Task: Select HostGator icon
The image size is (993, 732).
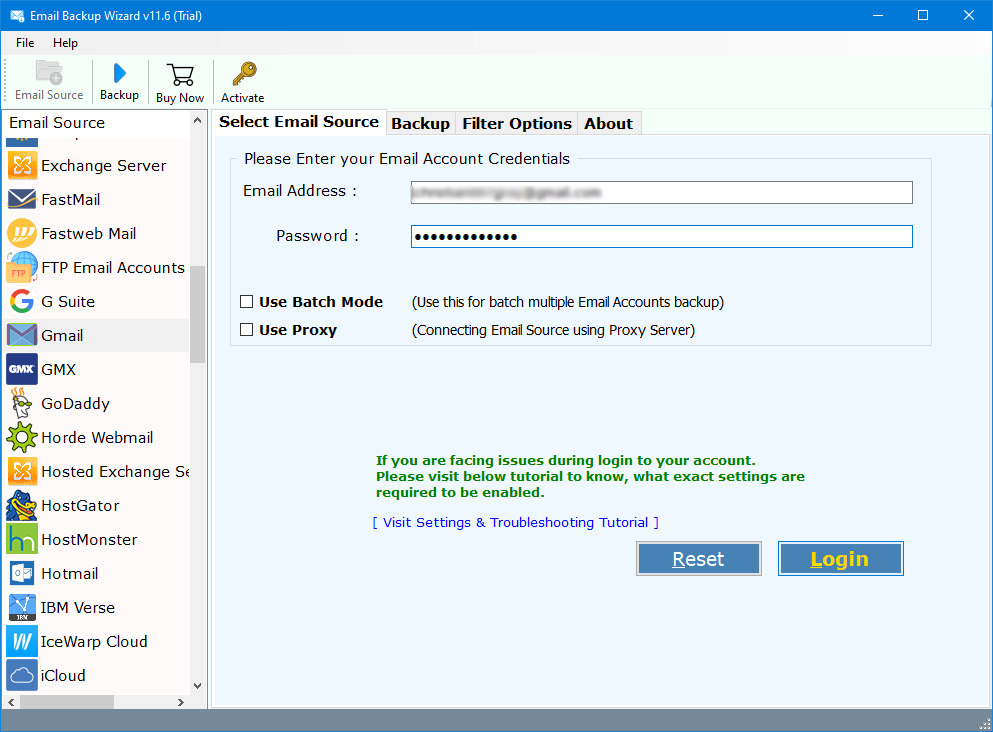Action: coord(22,505)
